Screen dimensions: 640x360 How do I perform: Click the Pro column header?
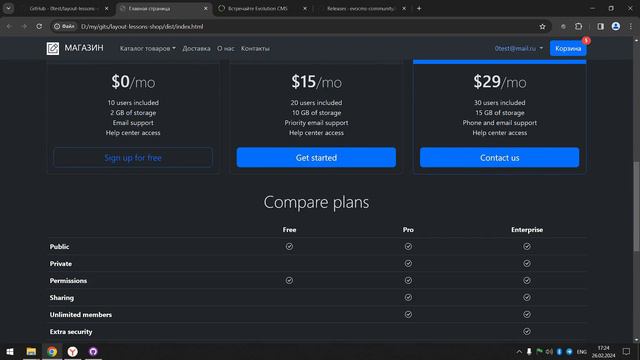[408, 229]
